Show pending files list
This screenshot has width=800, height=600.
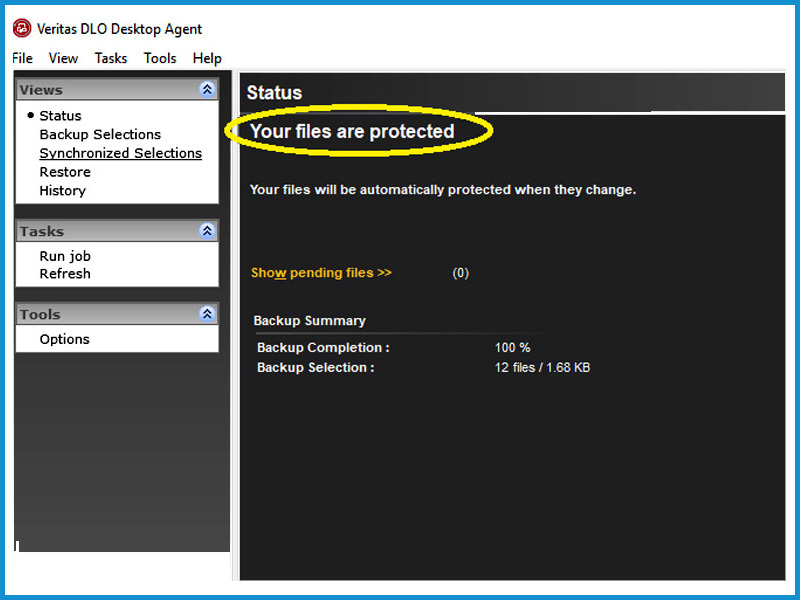pyautogui.click(x=321, y=272)
